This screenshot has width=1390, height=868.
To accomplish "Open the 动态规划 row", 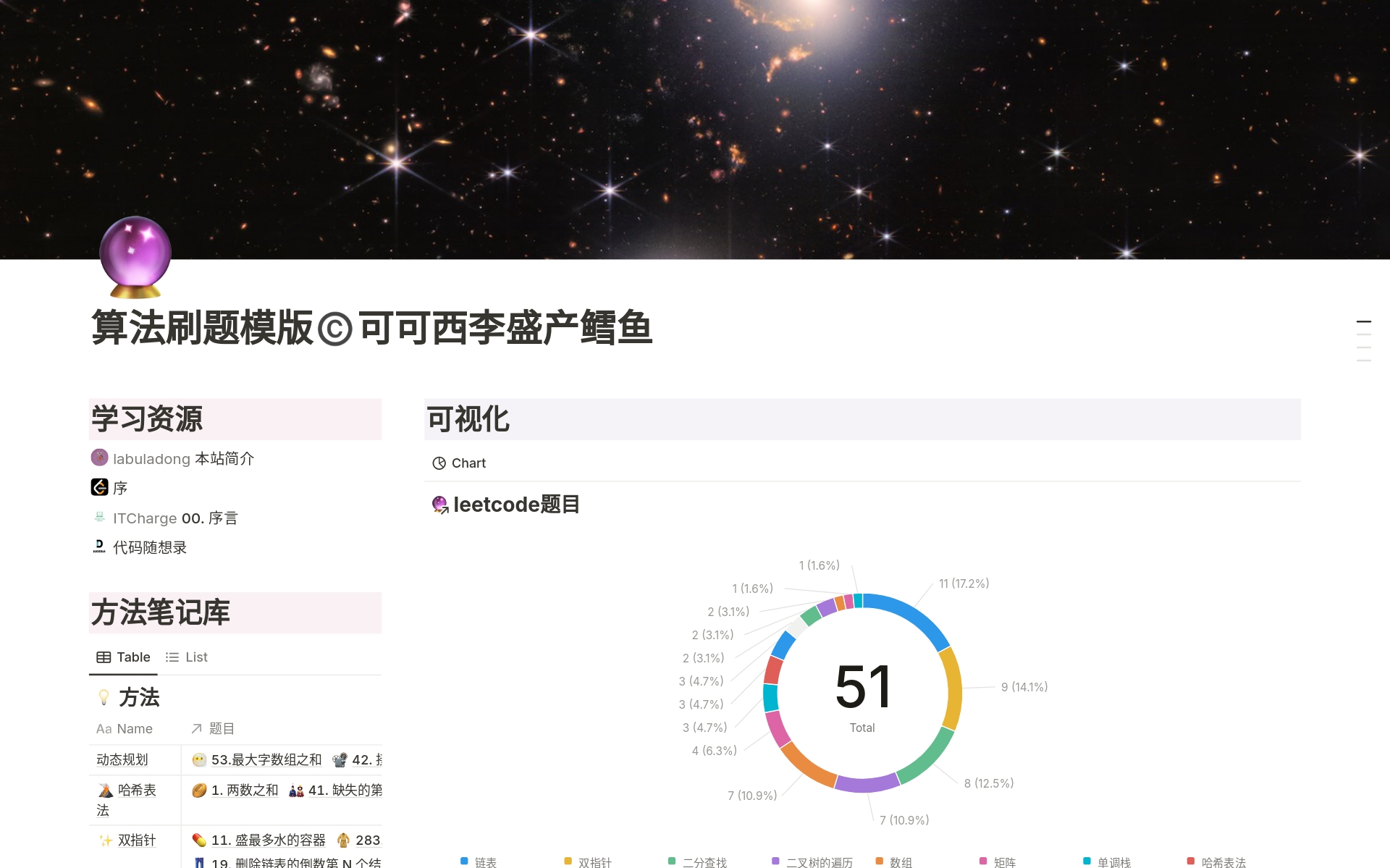I will 122,760.
